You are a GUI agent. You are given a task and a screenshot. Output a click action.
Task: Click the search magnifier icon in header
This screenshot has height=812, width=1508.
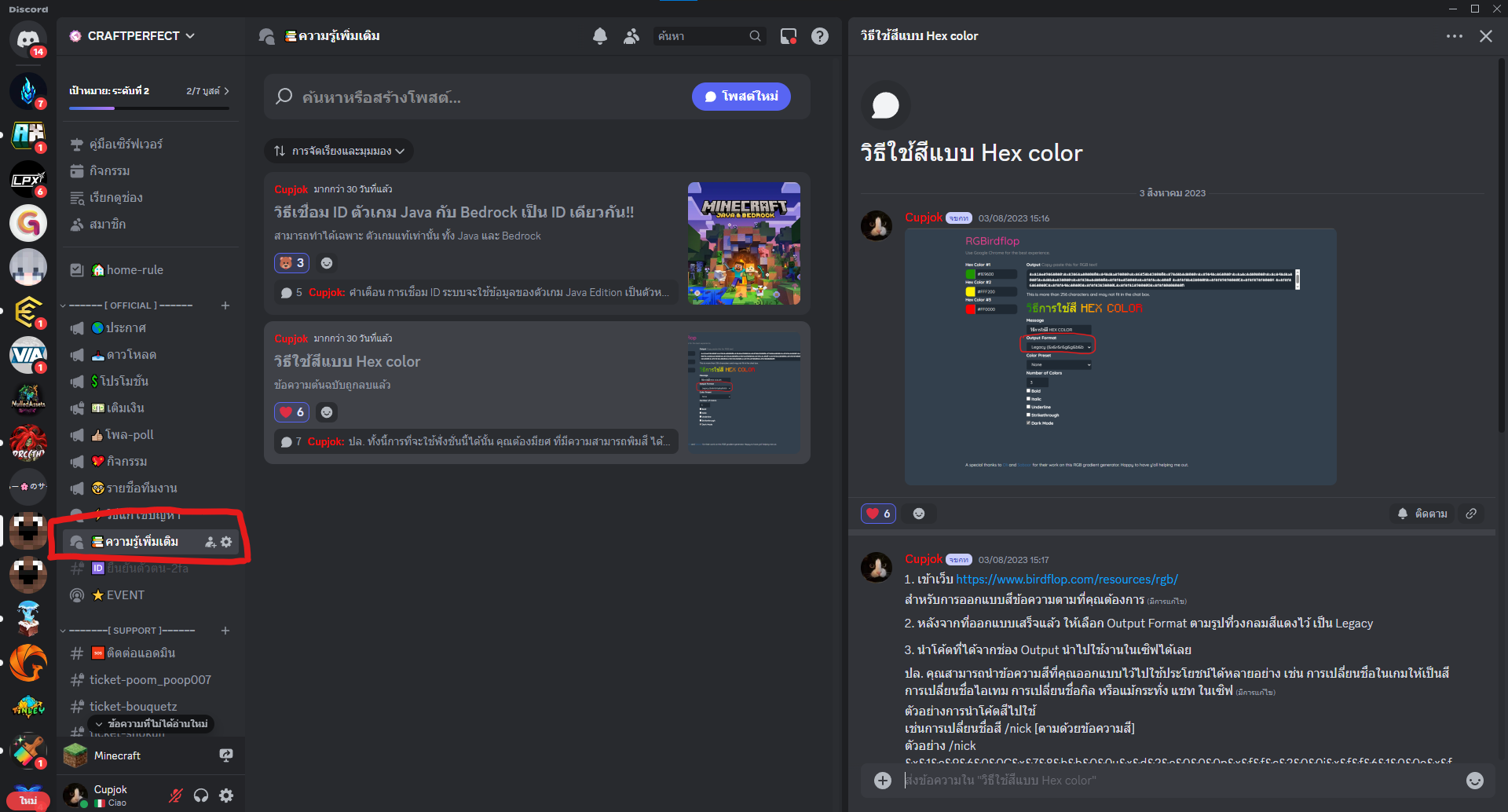[755, 36]
